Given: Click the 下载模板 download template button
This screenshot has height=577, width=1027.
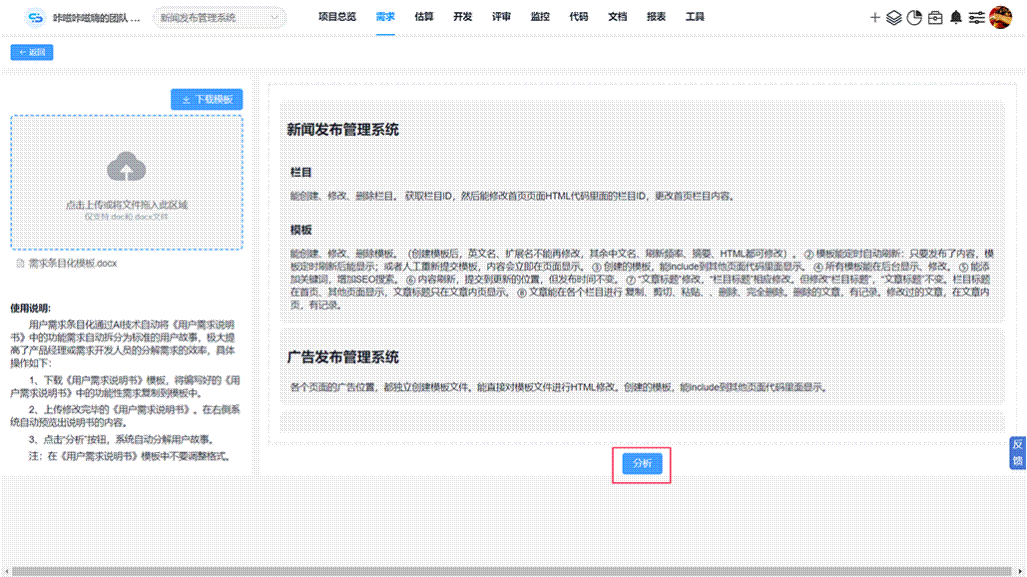Looking at the screenshot, I should click(x=205, y=99).
